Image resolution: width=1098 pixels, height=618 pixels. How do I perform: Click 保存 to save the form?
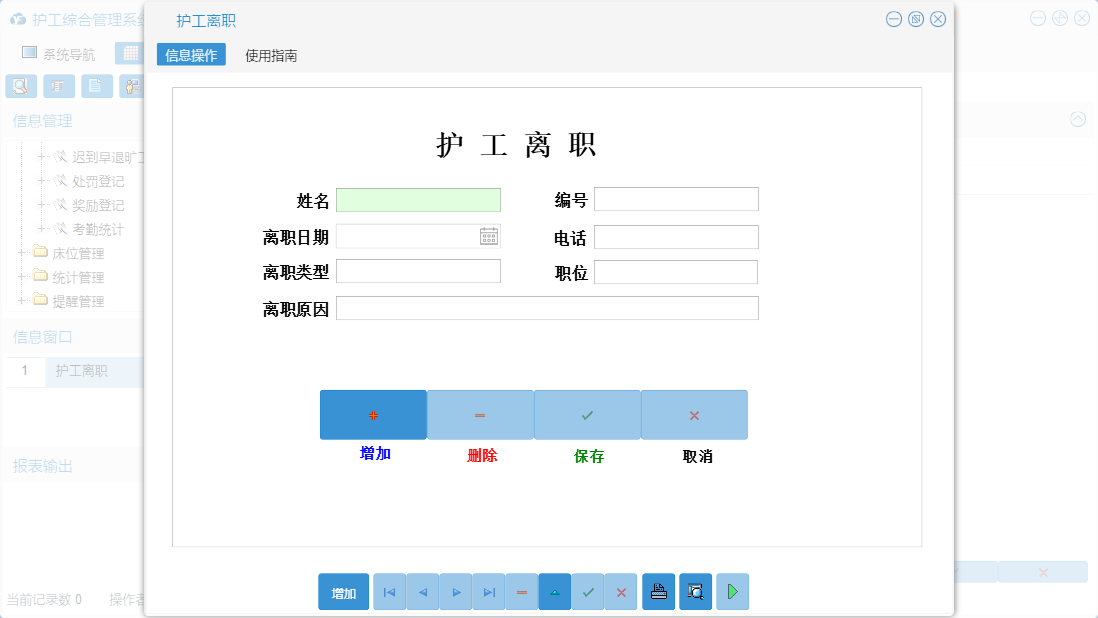[587, 414]
